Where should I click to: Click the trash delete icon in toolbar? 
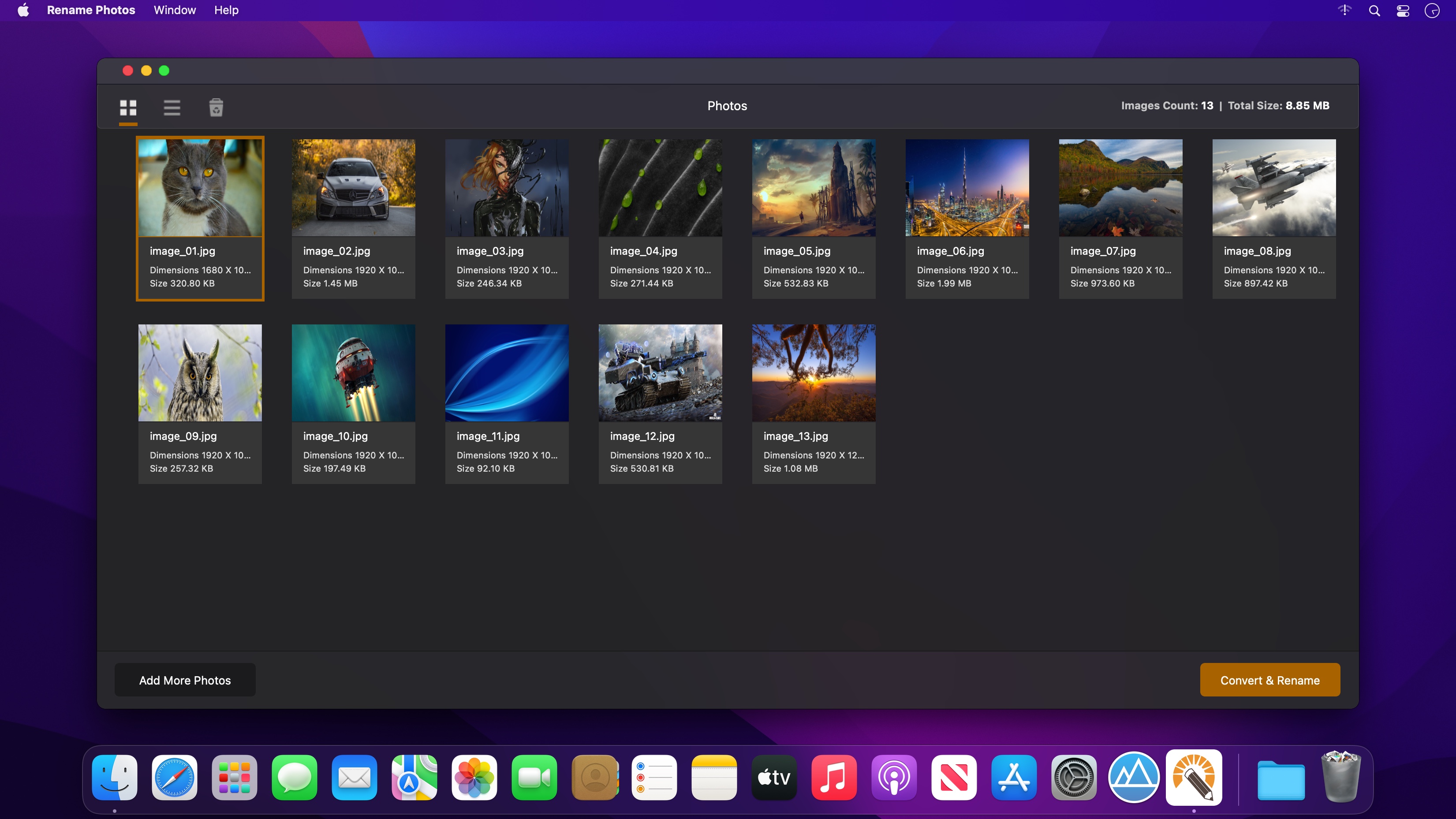click(216, 108)
